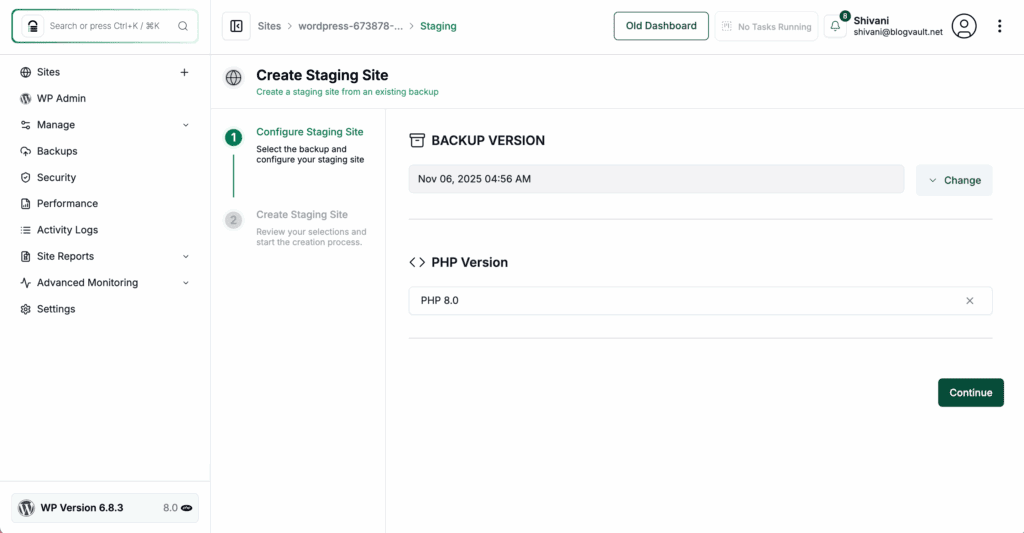Click the pulse icon beside Advanced Monitoring
The height and width of the screenshot is (533, 1024).
[25, 283]
